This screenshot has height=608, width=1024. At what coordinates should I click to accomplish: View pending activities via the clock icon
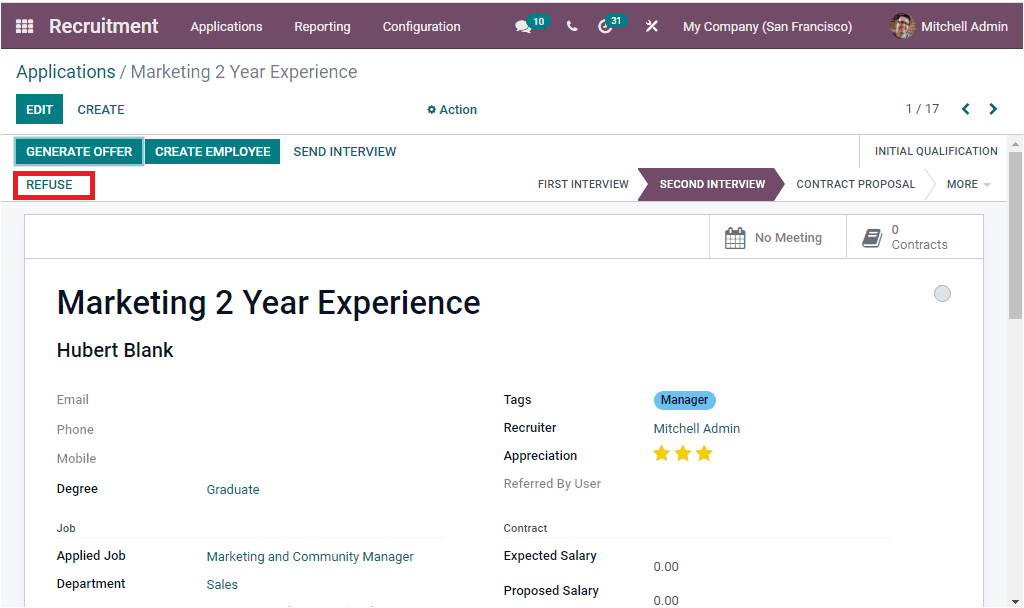pos(608,26)
